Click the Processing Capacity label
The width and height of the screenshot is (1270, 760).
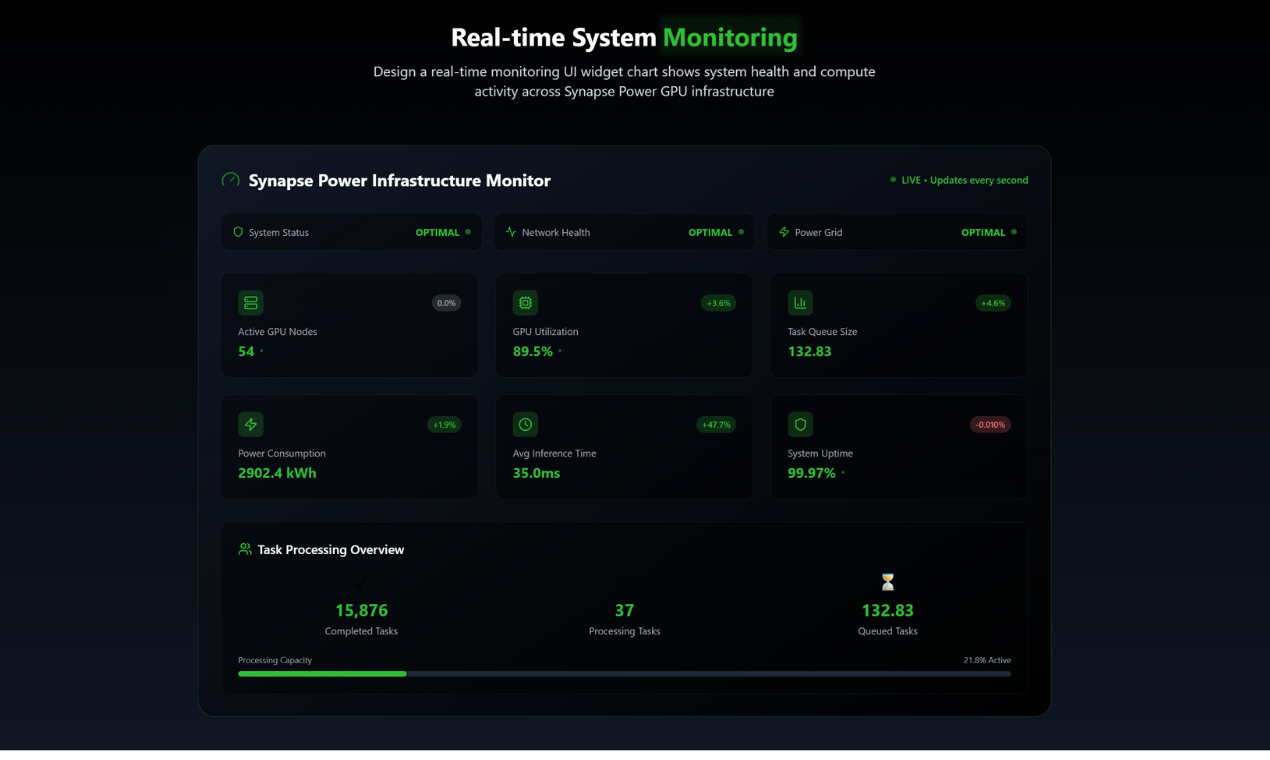coord(275,660)
